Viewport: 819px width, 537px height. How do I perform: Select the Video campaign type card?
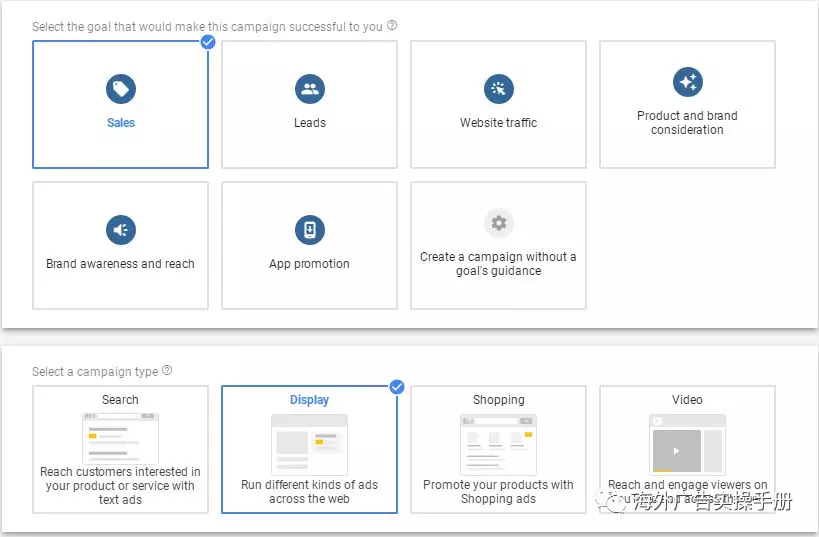(x=687, y=450)
